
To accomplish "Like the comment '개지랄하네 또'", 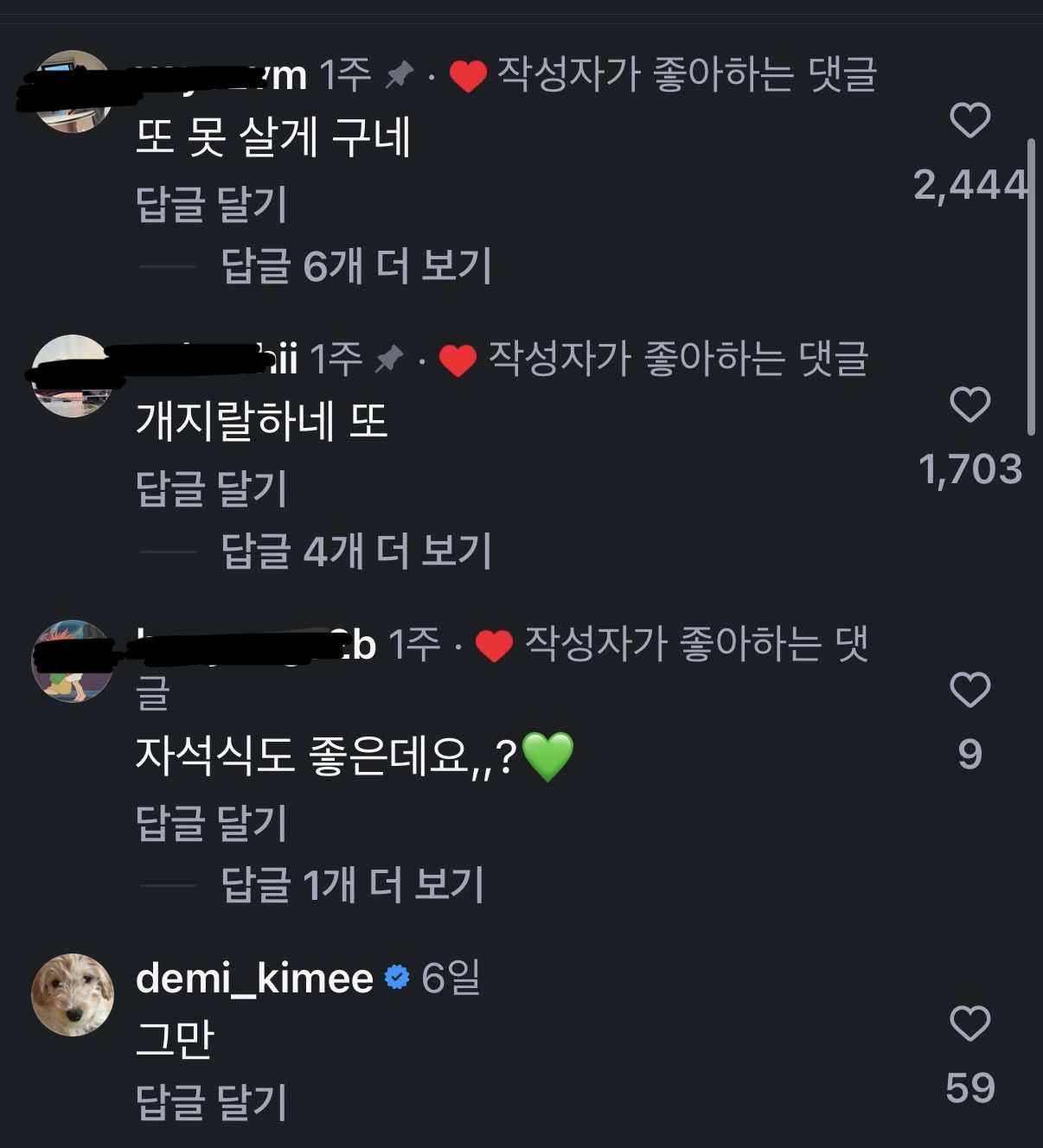I will [969, 405].
